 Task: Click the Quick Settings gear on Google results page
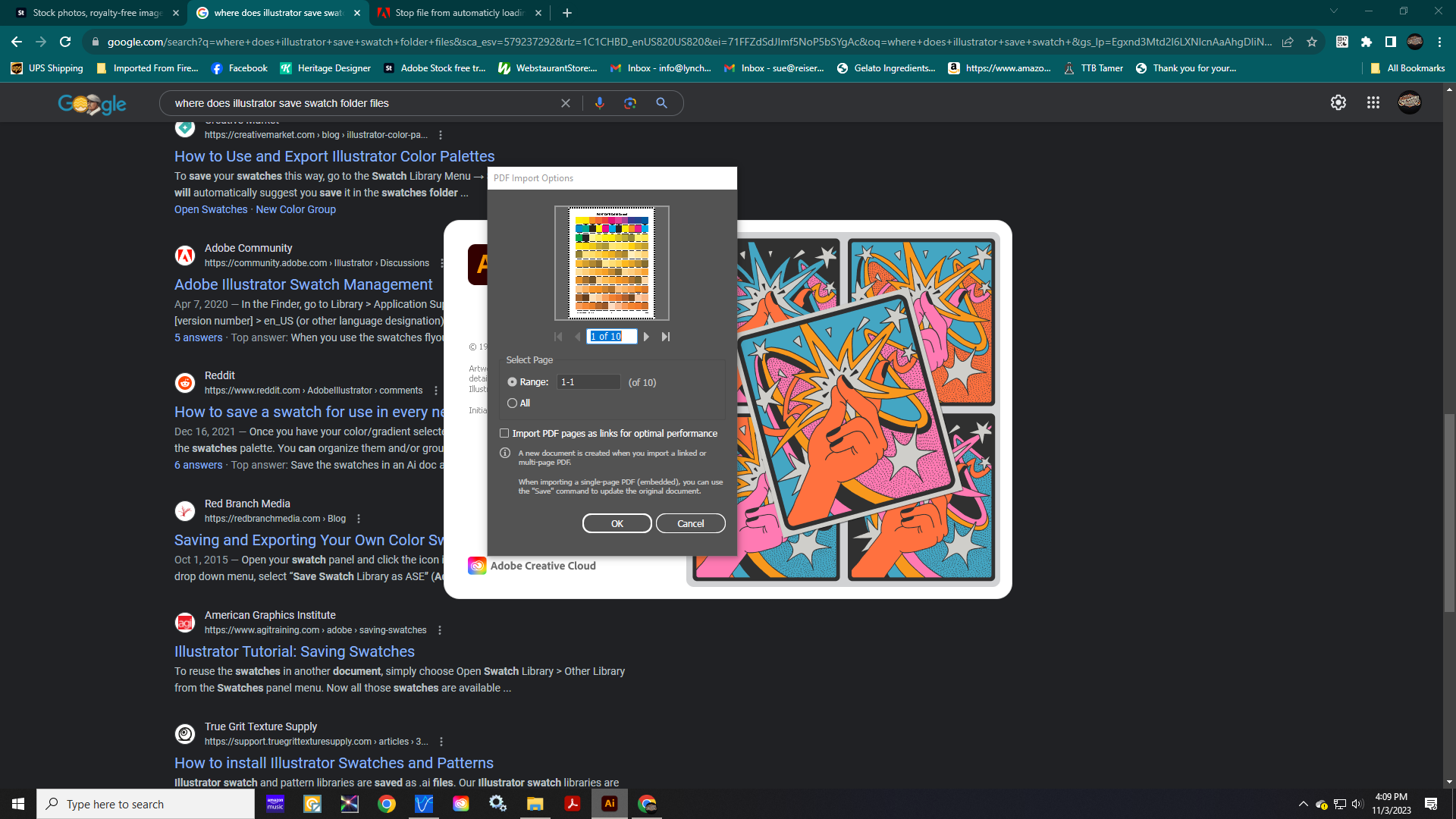coord(1338,102)
